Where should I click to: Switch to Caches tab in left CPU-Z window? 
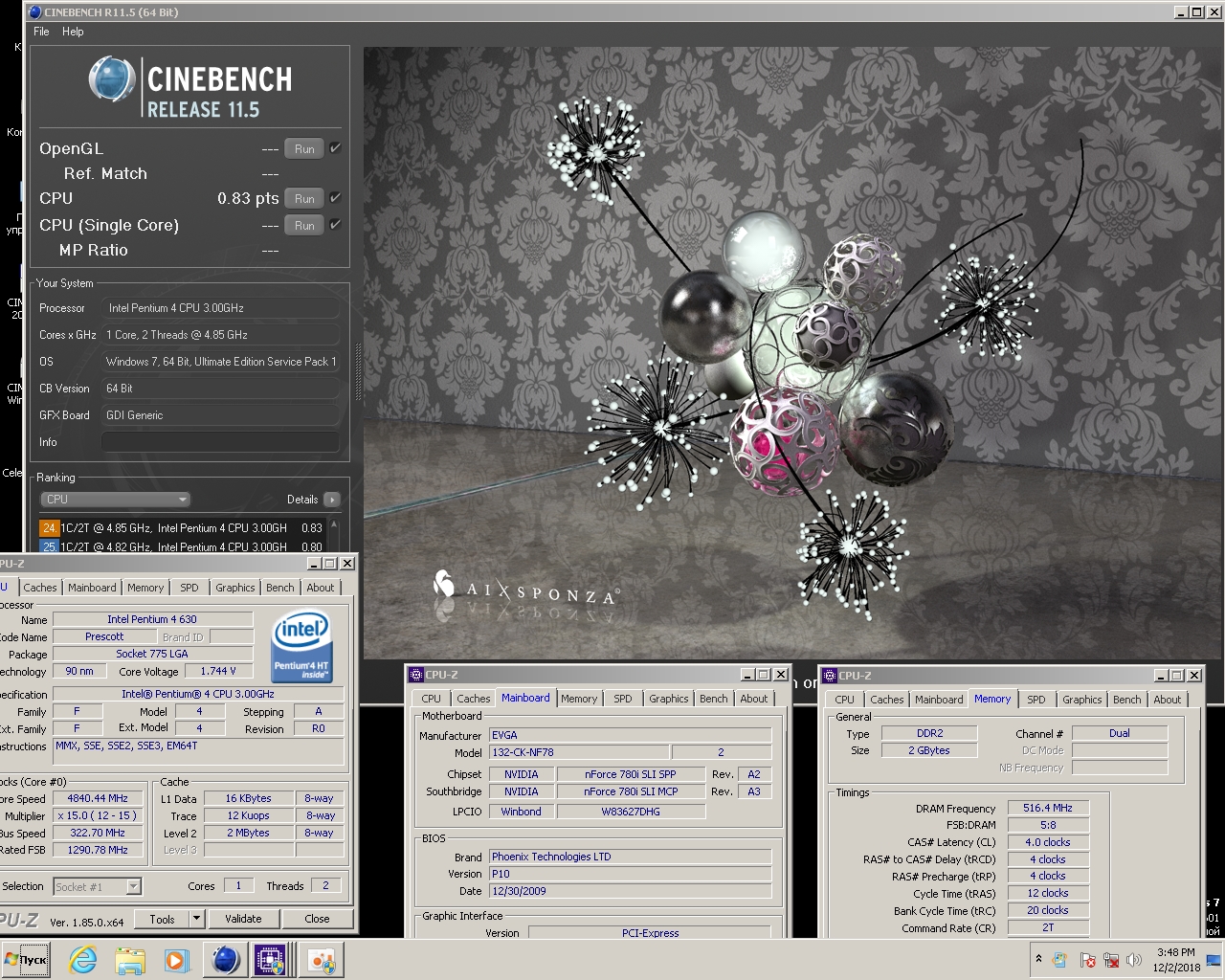[40, 588]
